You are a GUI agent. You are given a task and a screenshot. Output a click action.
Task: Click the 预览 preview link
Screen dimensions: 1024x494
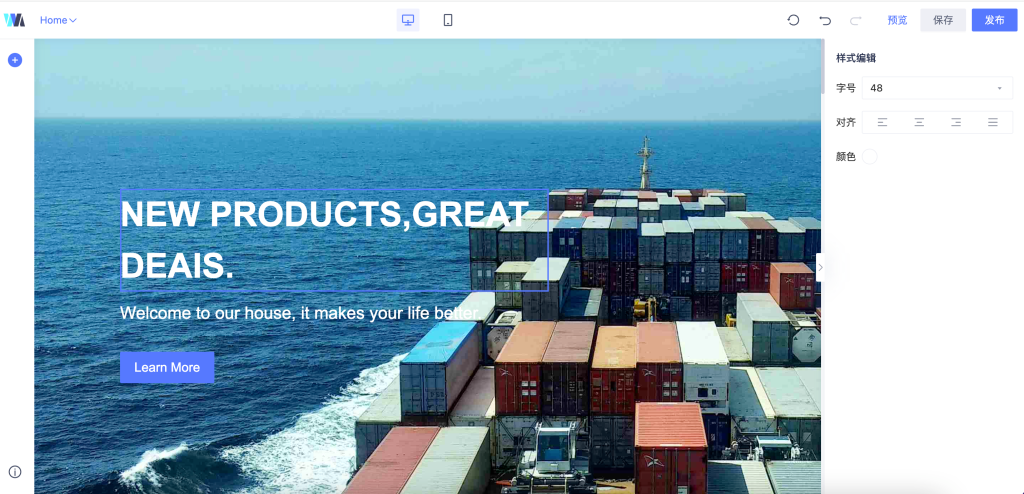click(897, 20)
